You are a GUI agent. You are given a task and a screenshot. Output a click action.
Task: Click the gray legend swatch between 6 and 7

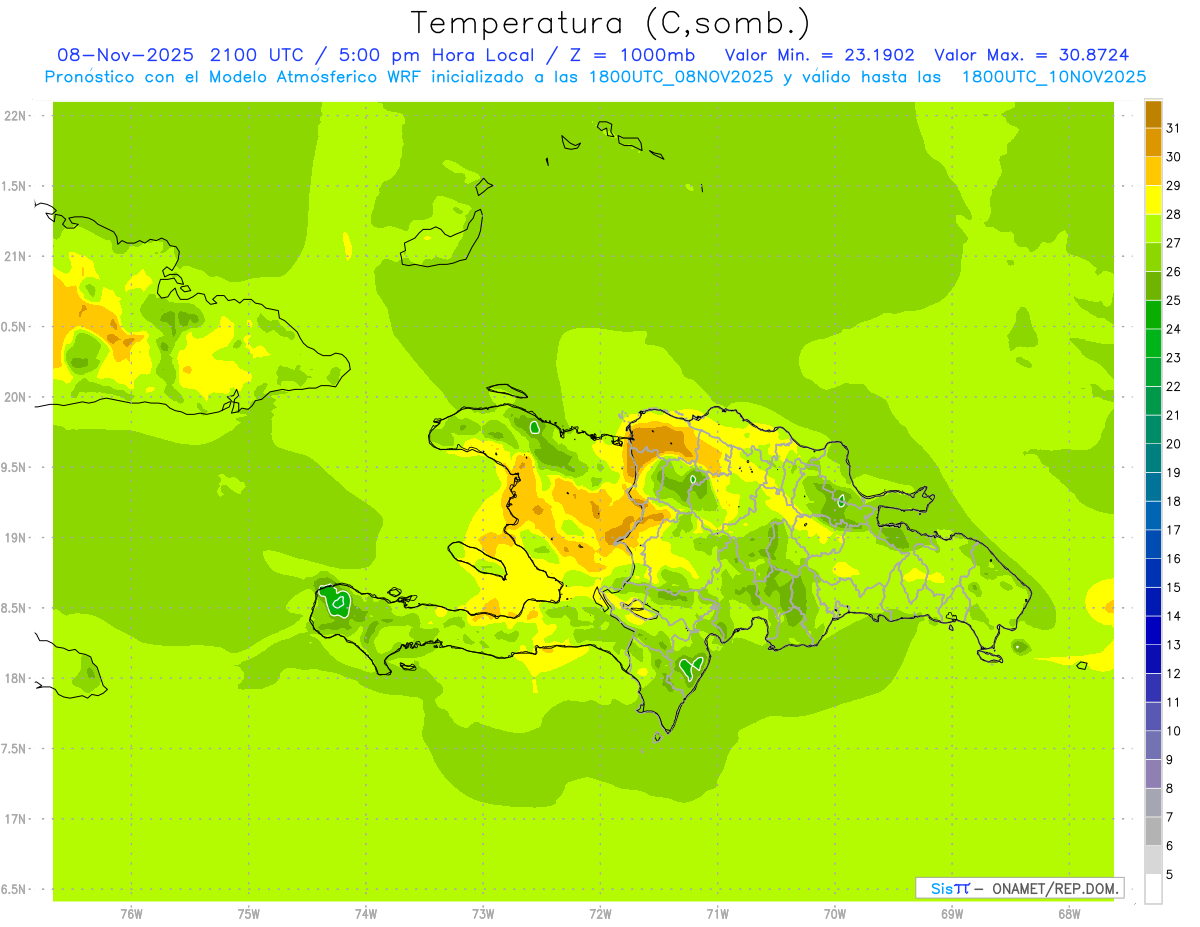pos(1154,831)
